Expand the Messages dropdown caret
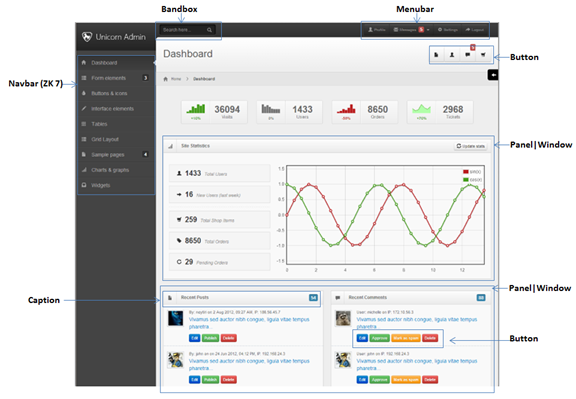The width and height of the screenshot is (576, 399). (x=428, y=30)
